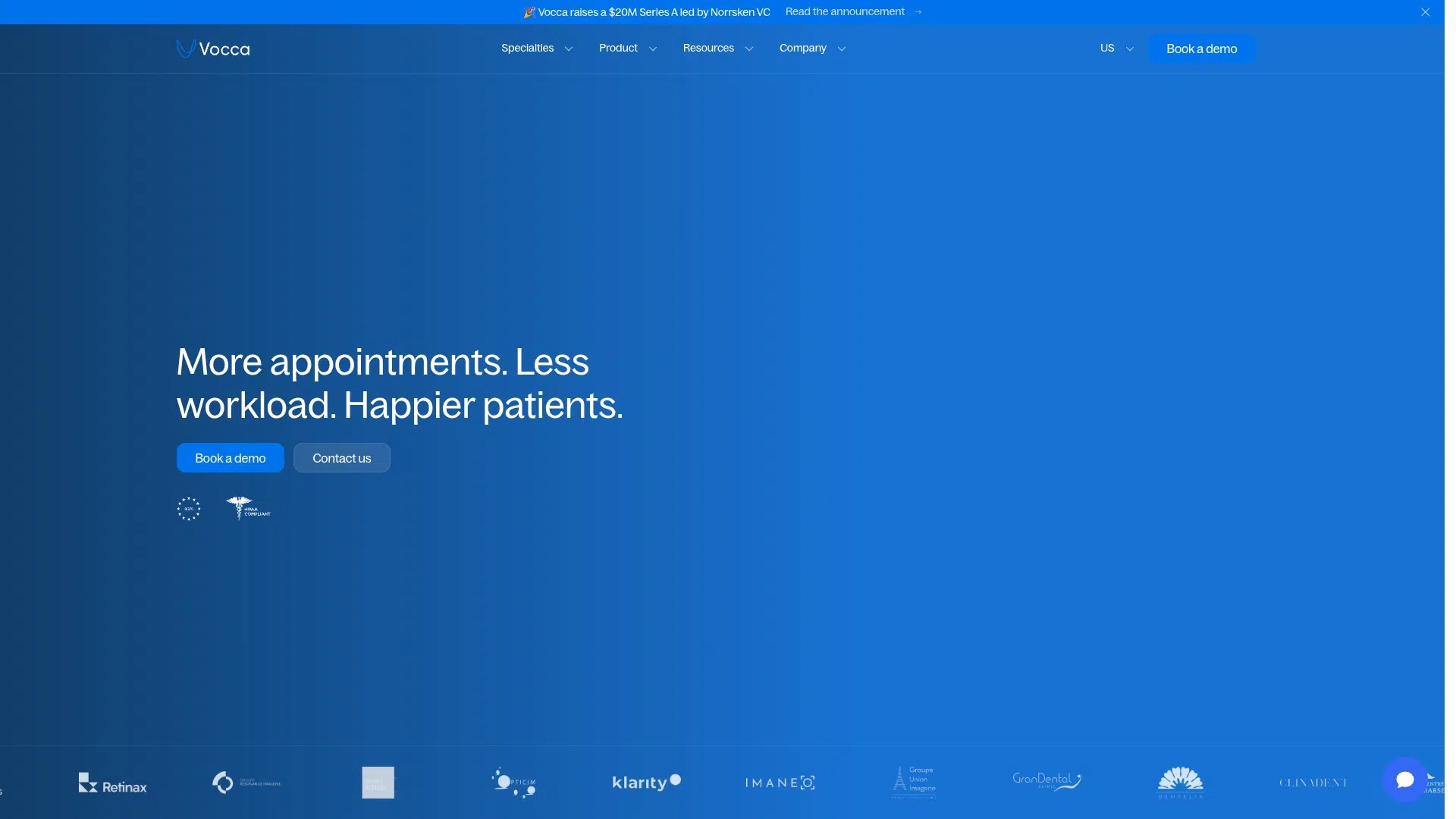This screenshot has height=819, width=1456.
Task: Open the Specialties navigation item
Action: click(528, 48)
